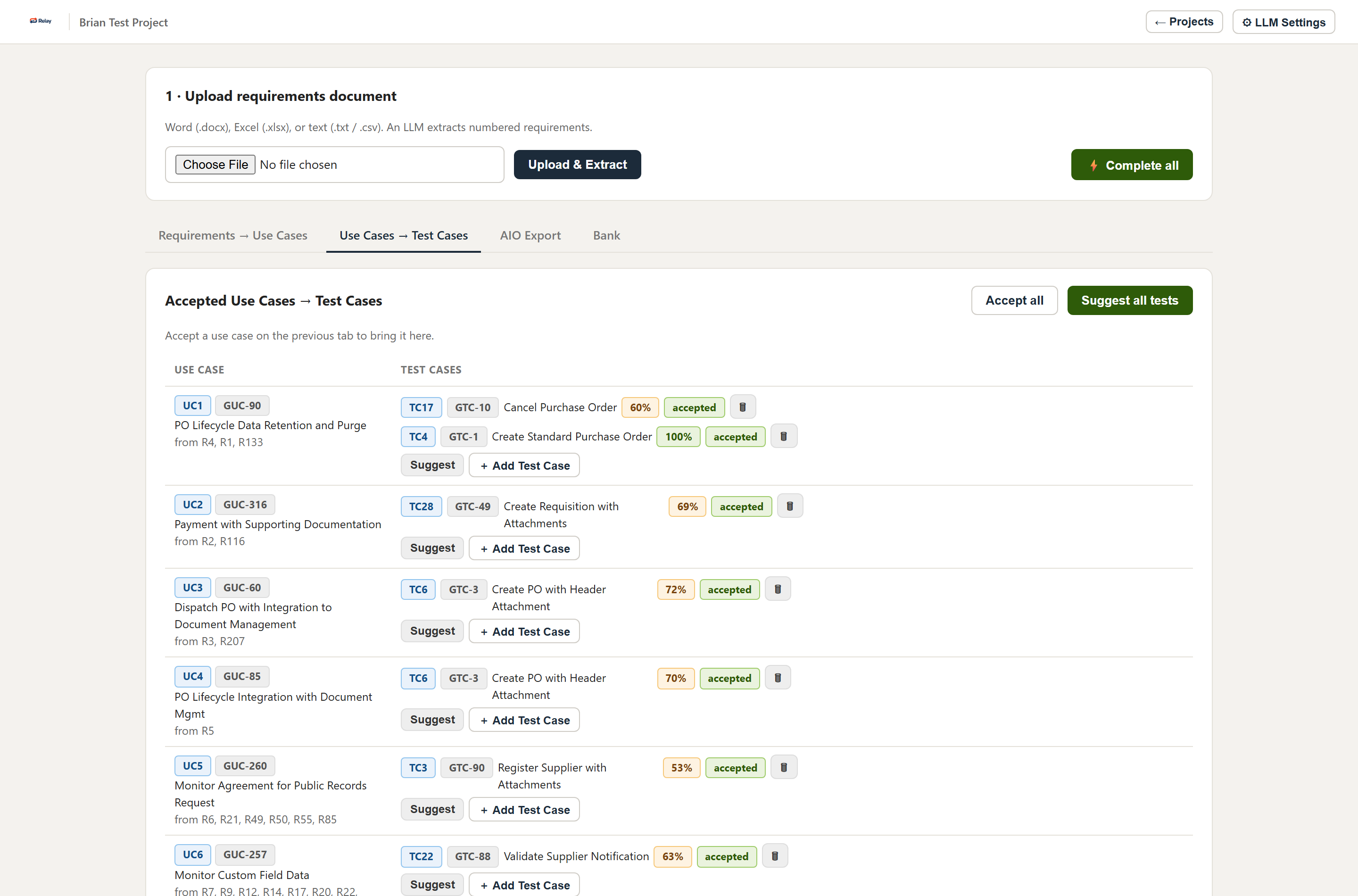Image resolution: width=1358 pixels, height=896 pixels.
Task: Click Suggest for UC3 Dispatch PO
Action: point(432,631)
